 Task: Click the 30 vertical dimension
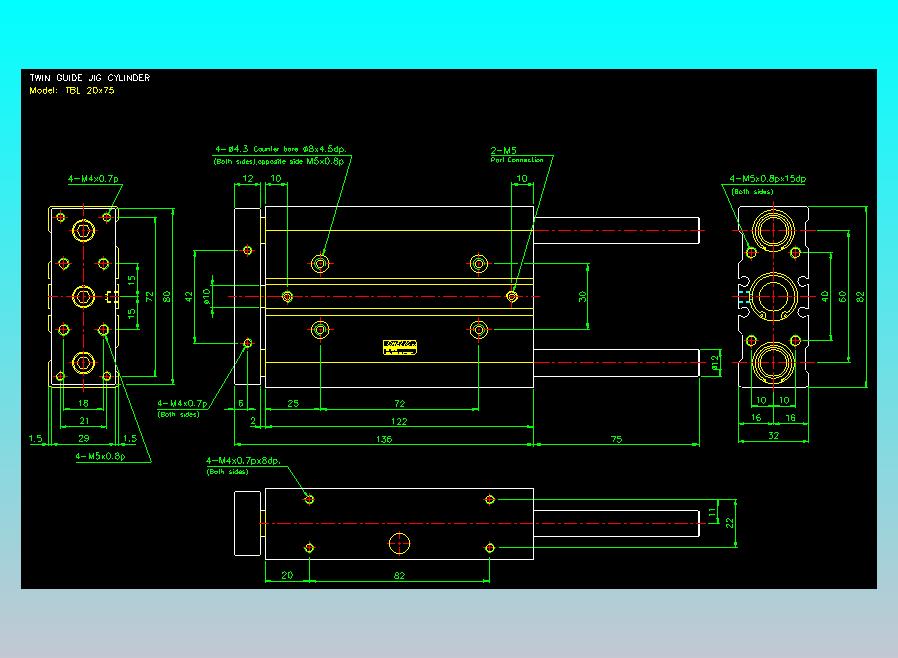(x=582, y=297)
